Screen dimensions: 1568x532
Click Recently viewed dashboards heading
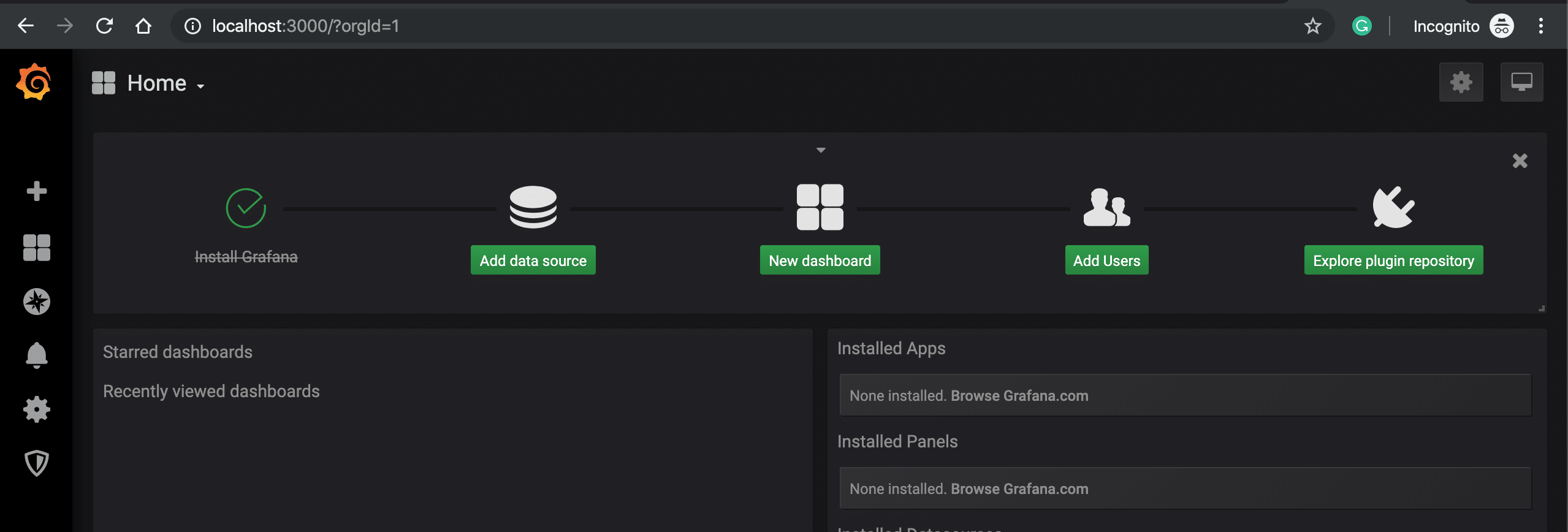pyautogui.click(x=211, y=391)
